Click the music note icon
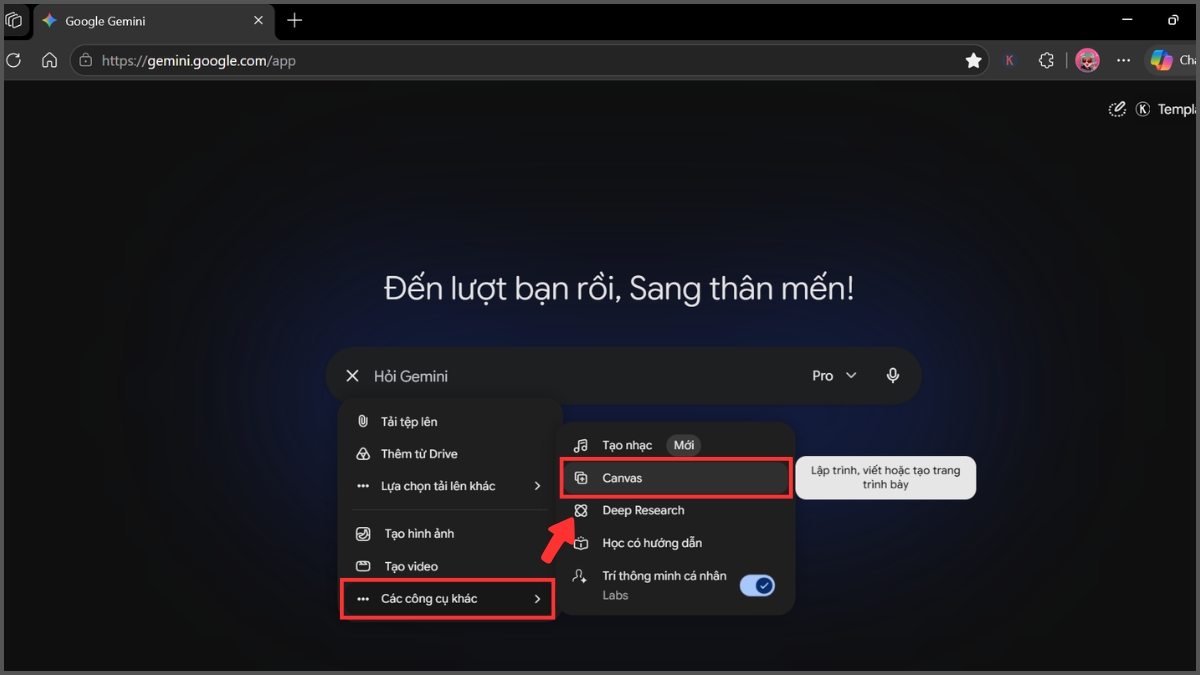The height and width of the screenshot is (675, 1200). click(581, 446)
